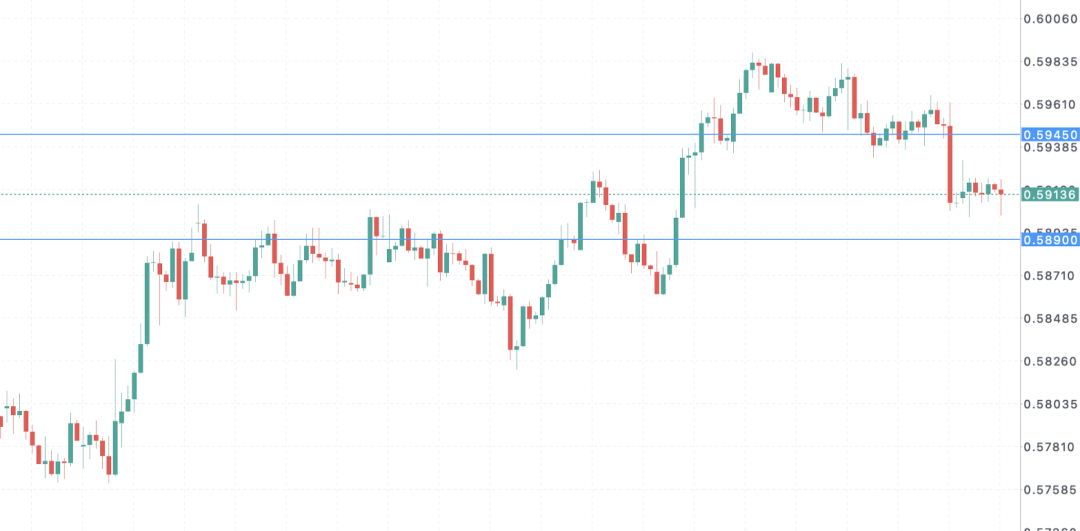Click the 0.59385 price axis label
This screenshot has height=531, width=1080.
1050,147
